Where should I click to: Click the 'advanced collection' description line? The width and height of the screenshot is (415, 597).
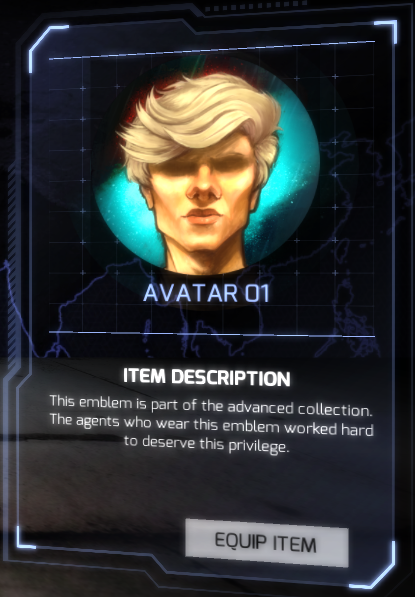[x=211, y=406]
